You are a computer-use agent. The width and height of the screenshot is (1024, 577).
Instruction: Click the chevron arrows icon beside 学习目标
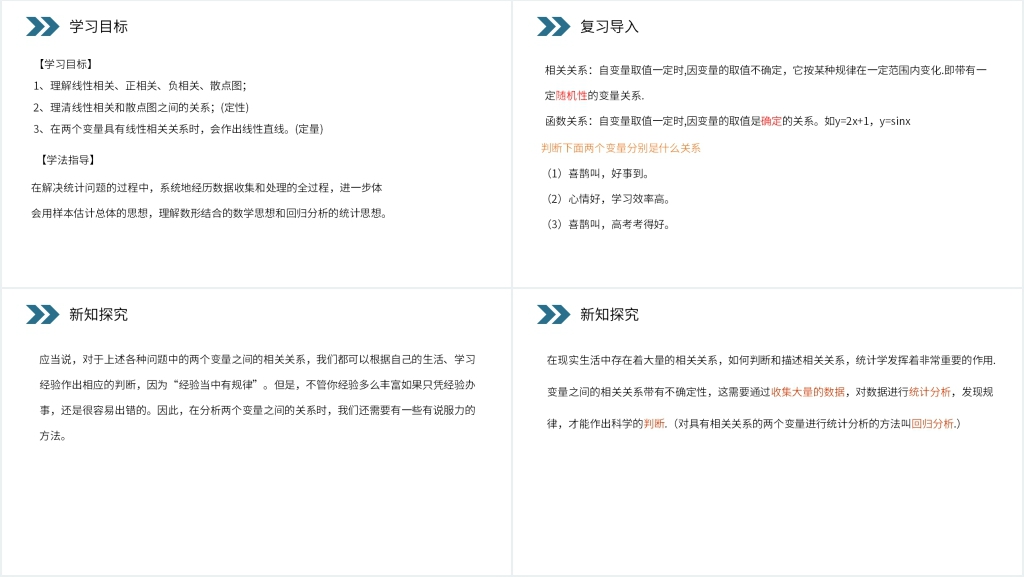[x=42, y=27]
